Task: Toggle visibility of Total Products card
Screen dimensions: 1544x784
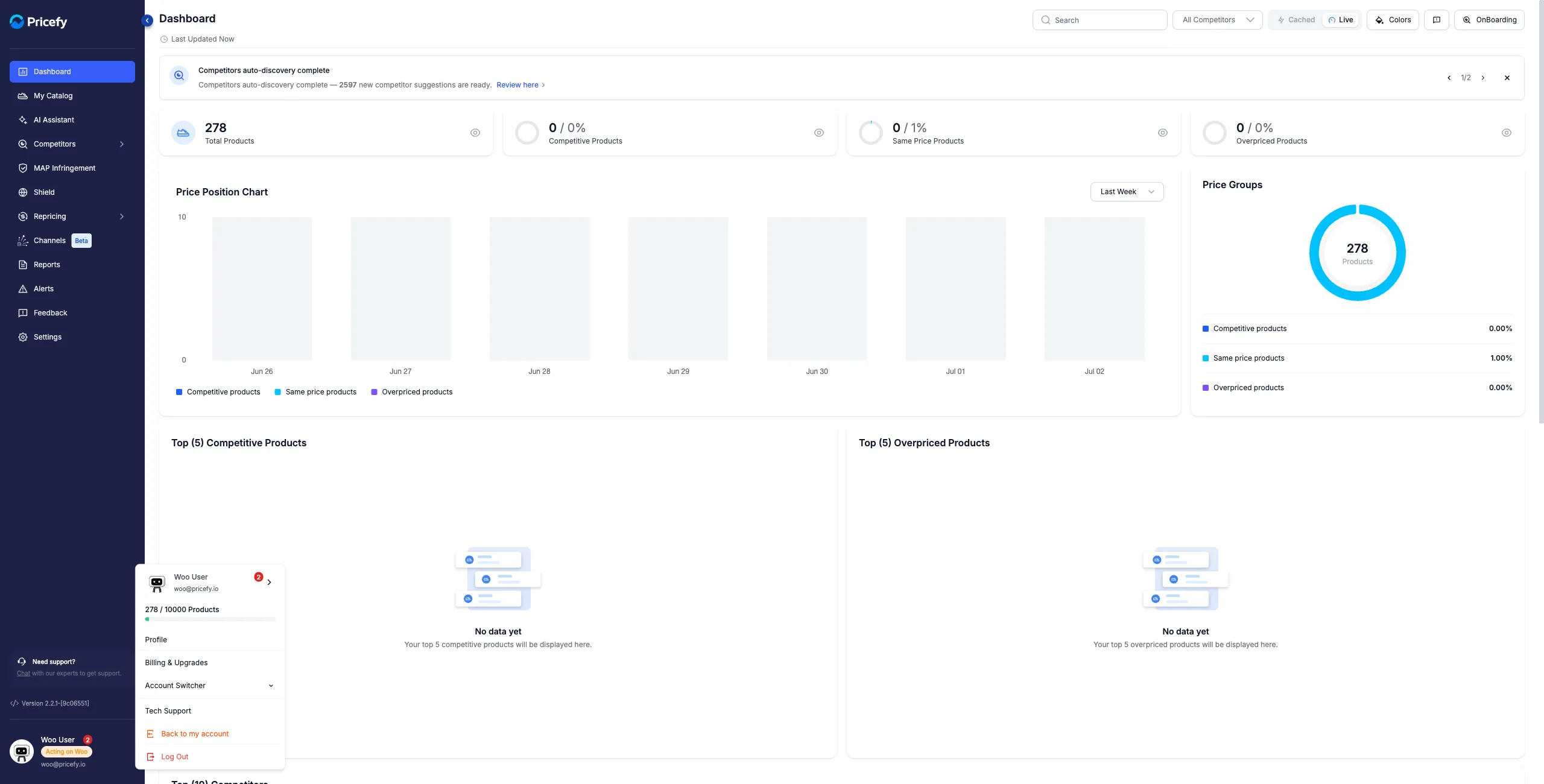Action: point(475,133)
